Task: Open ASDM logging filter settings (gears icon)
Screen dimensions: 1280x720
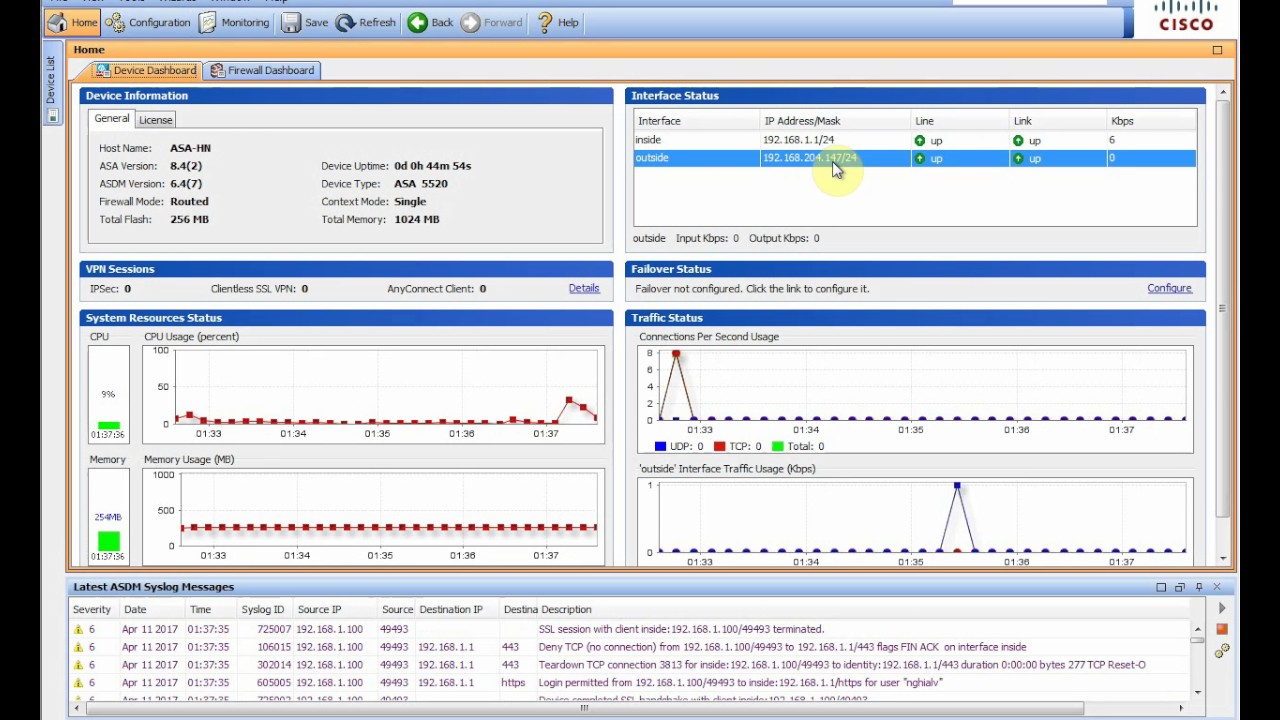Action: coord(1222,651)
